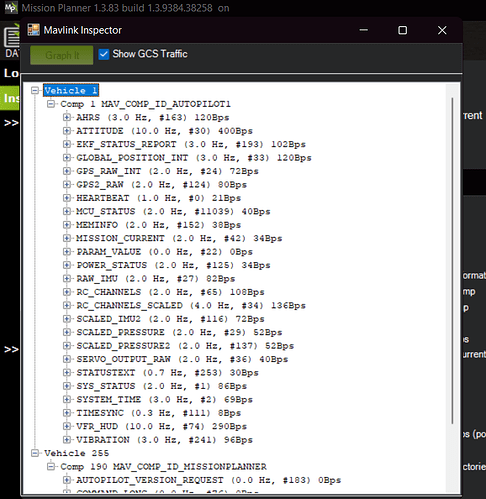Select the VFR_HUD message row
Screen dimensions: 486x499
[x=162, y=426]
